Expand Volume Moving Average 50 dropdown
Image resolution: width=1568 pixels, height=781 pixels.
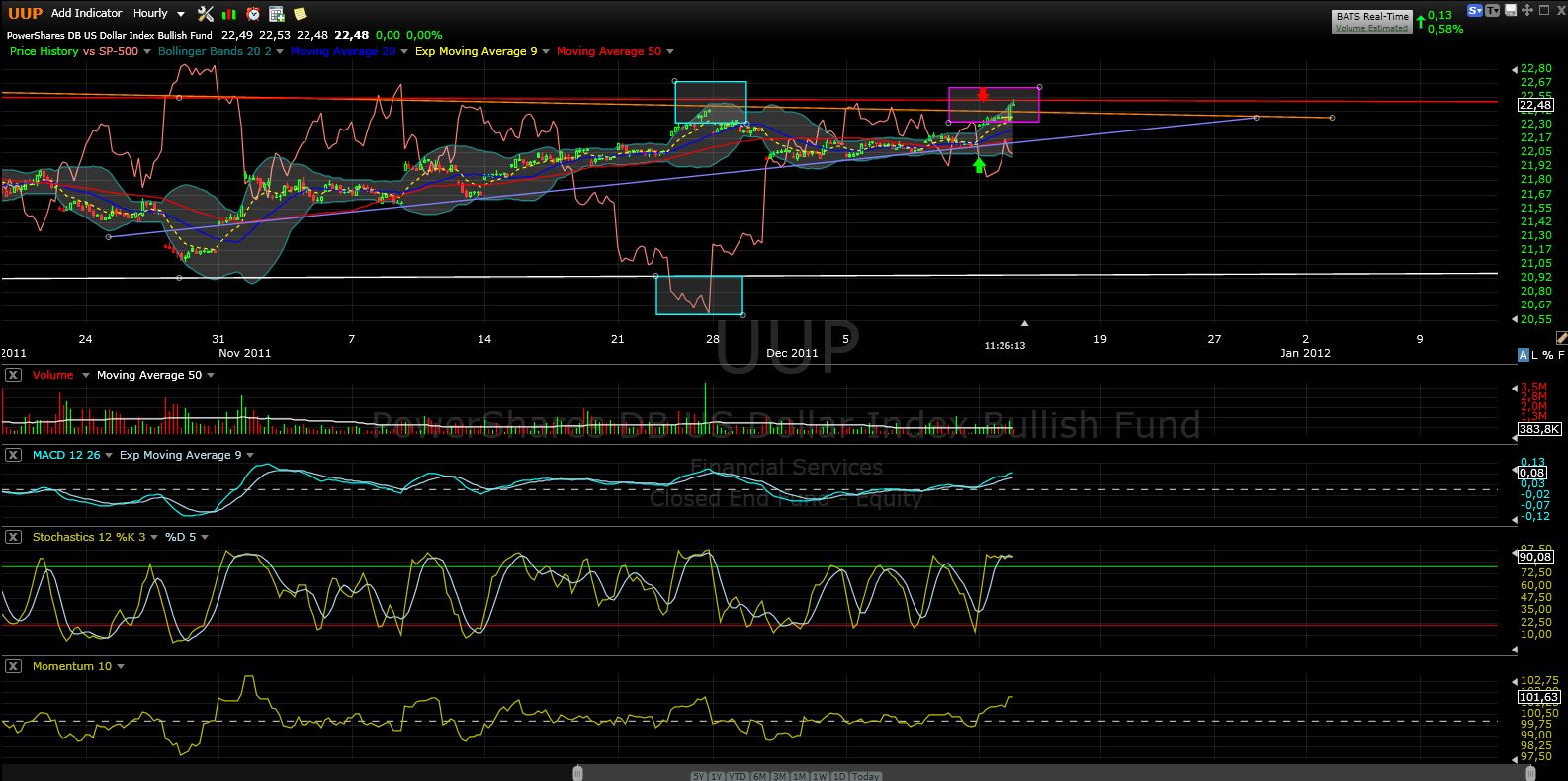[x=211, y=375]
